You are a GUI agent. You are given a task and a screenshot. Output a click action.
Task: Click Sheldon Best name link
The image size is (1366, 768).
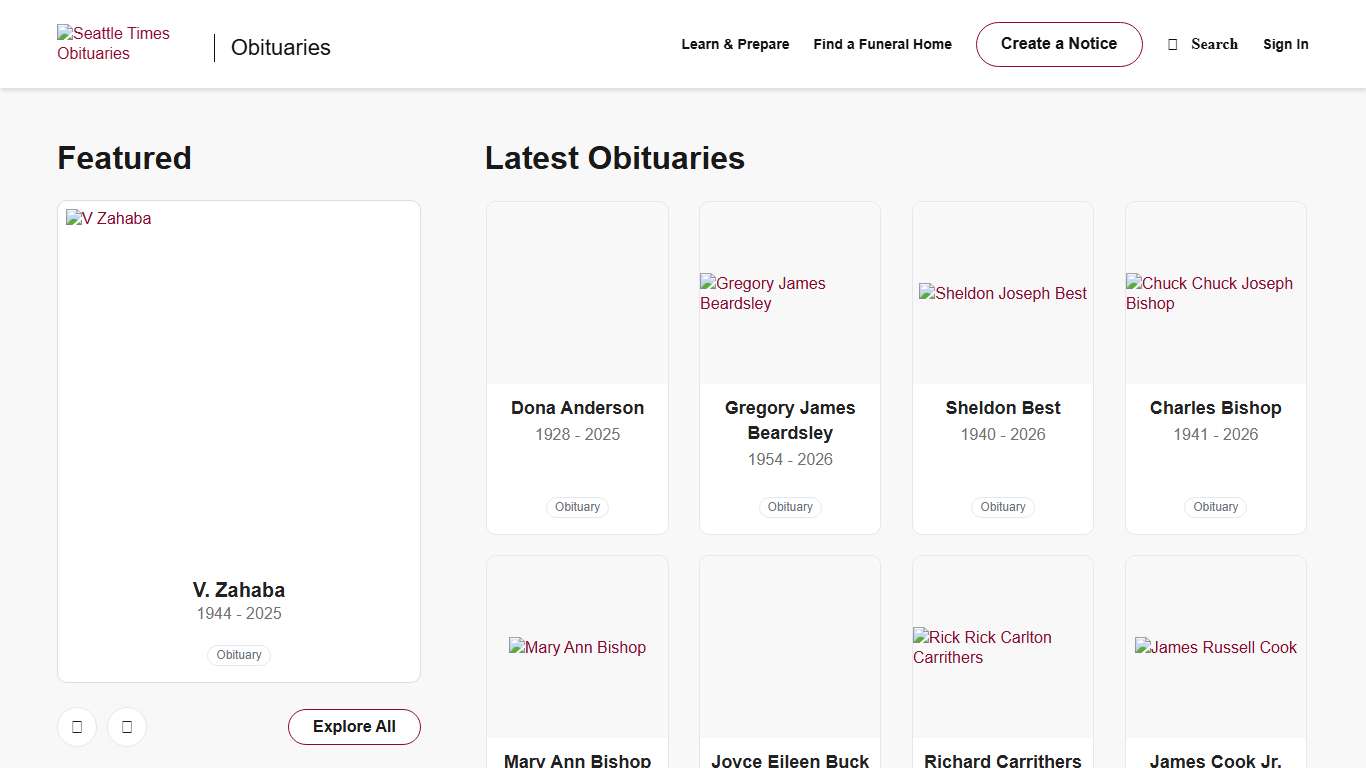click(1003, 408)
